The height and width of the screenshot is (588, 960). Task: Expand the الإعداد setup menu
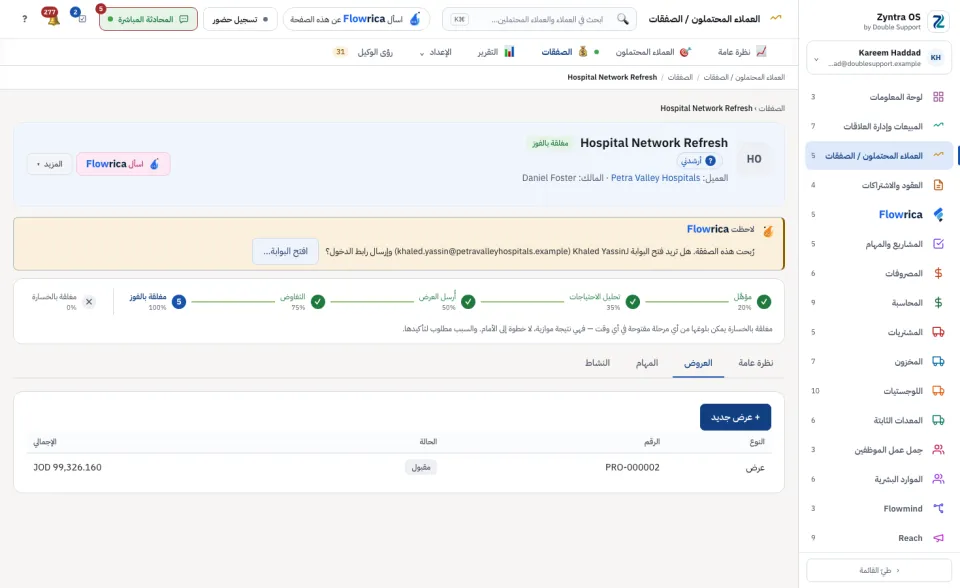(435, 52)
